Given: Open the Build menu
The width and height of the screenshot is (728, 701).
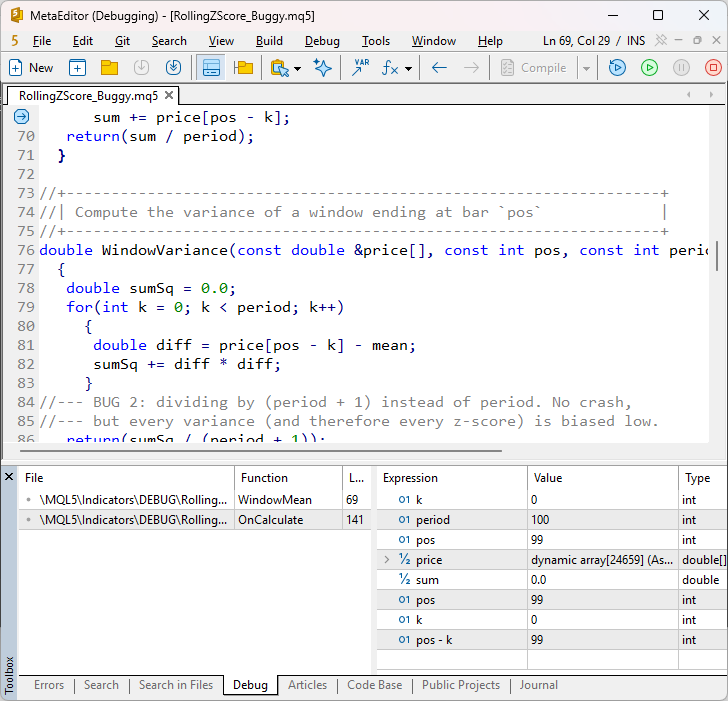Looking at the screenshot, I should 269,41.
